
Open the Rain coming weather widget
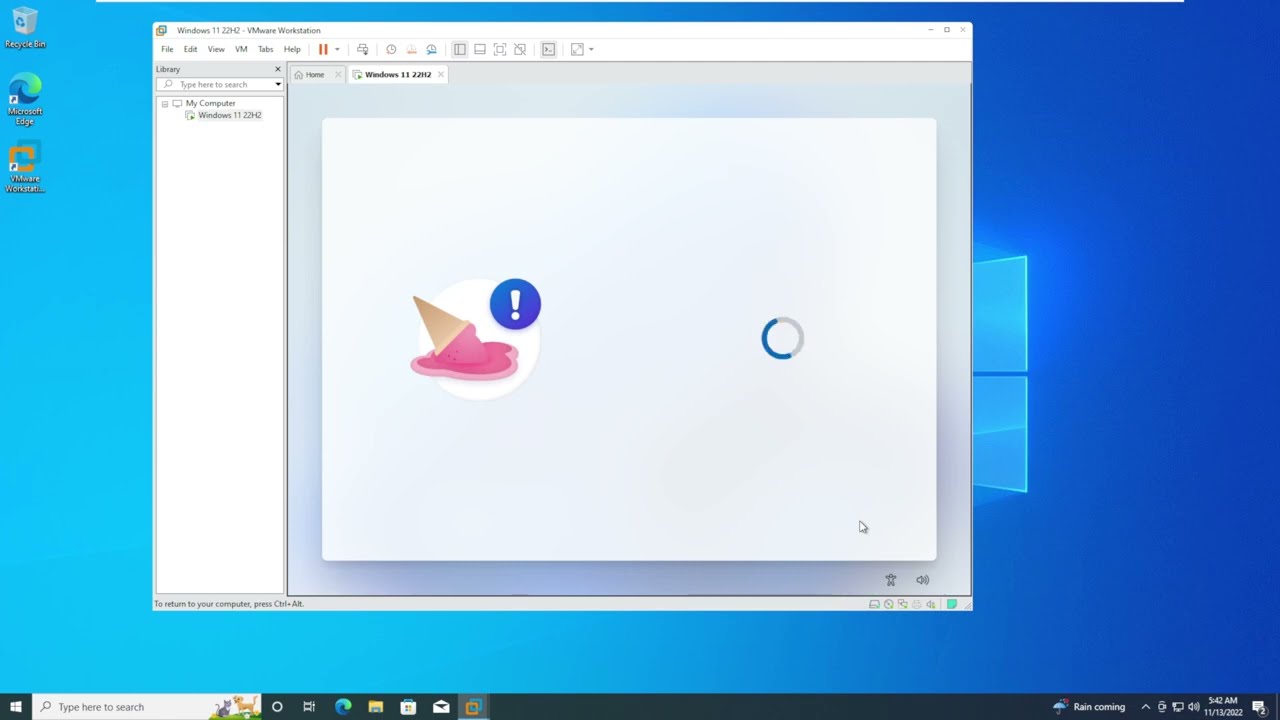[x=1089, y=707]
